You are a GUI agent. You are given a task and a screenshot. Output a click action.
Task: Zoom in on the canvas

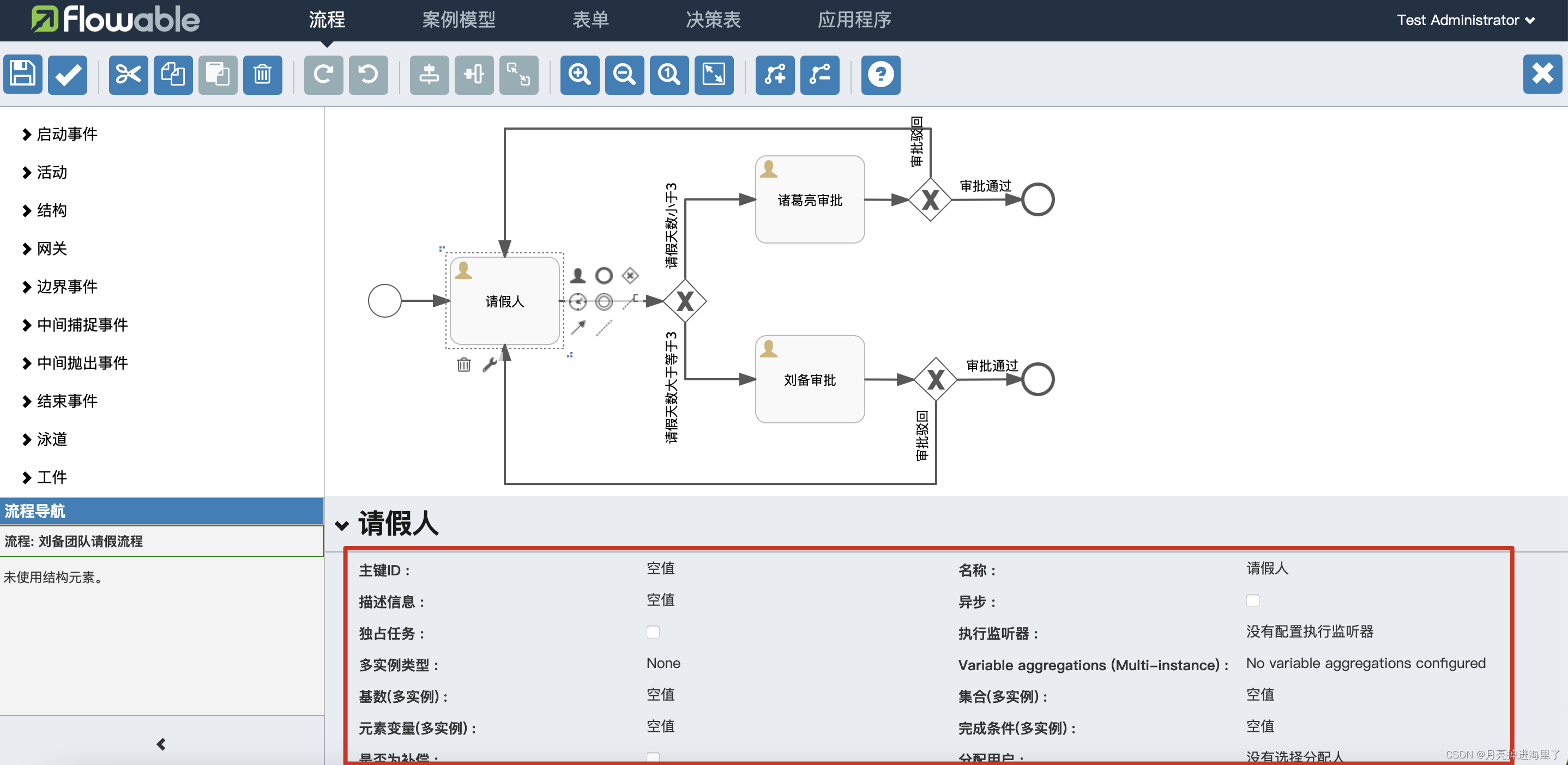[x=580, y=74]
